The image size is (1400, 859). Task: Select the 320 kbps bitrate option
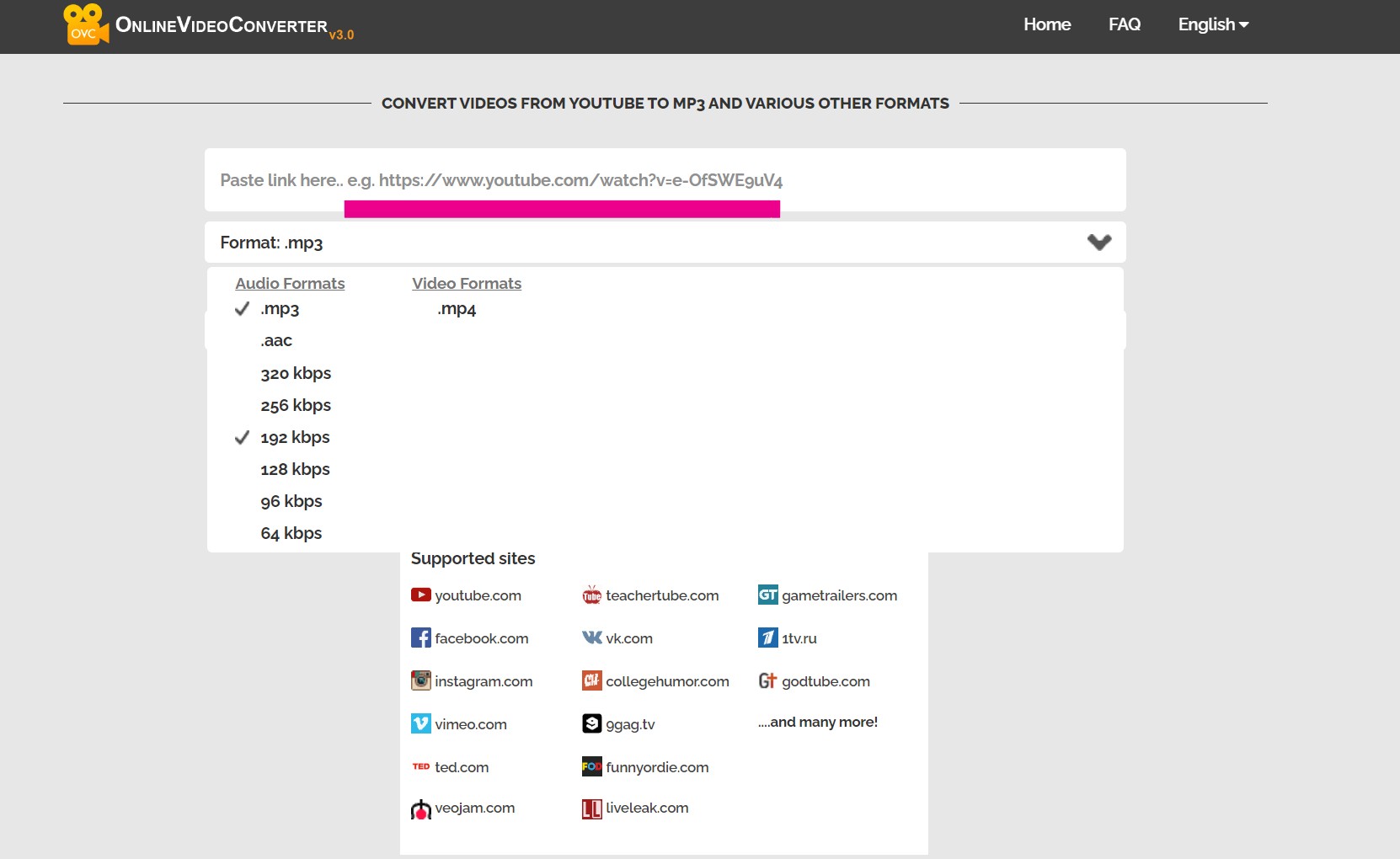(x=295, y=373)
